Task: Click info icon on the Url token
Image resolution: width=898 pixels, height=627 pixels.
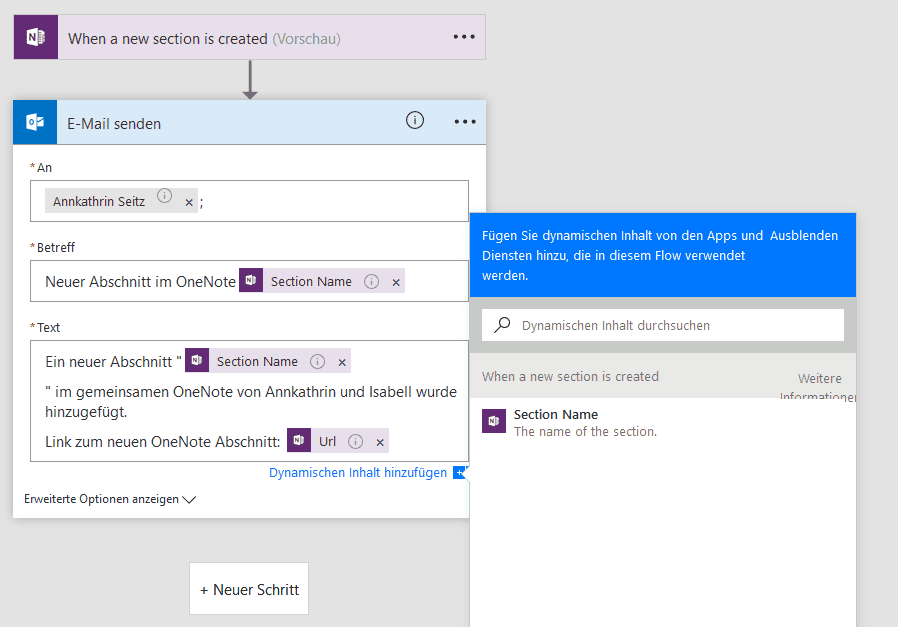Action: tap(356, 441)
